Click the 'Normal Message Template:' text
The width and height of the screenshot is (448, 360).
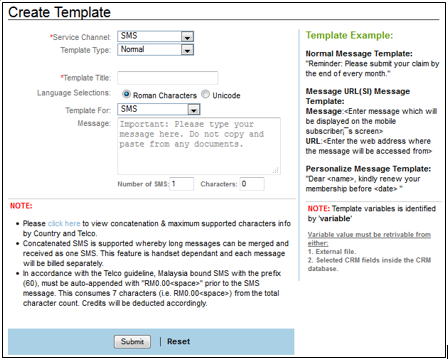(x=359, y=54)
